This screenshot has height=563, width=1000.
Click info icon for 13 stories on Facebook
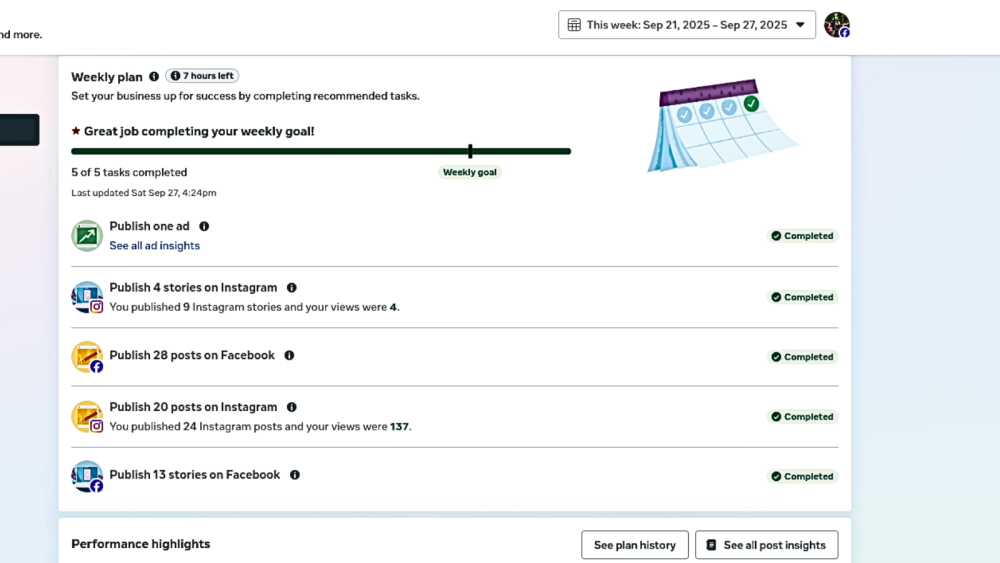click(295, 475)
